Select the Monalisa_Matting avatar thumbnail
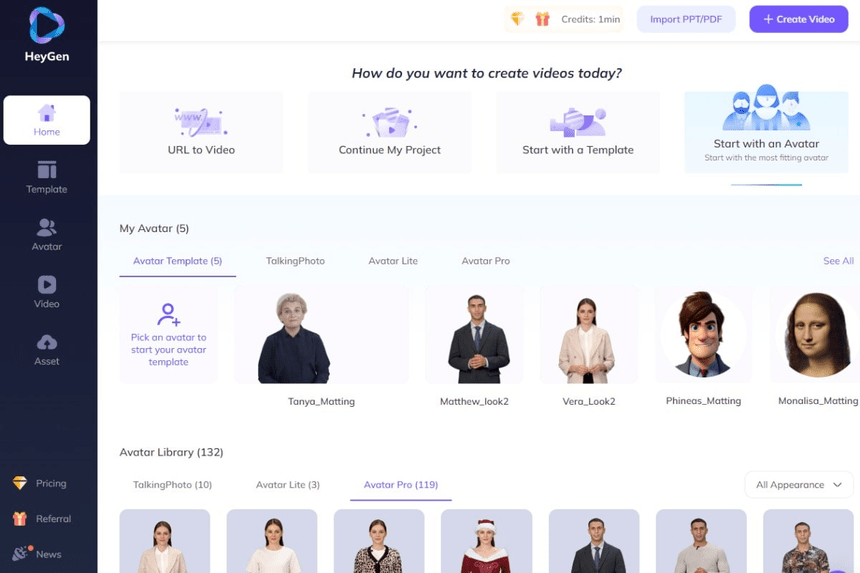 click(814, 334)
